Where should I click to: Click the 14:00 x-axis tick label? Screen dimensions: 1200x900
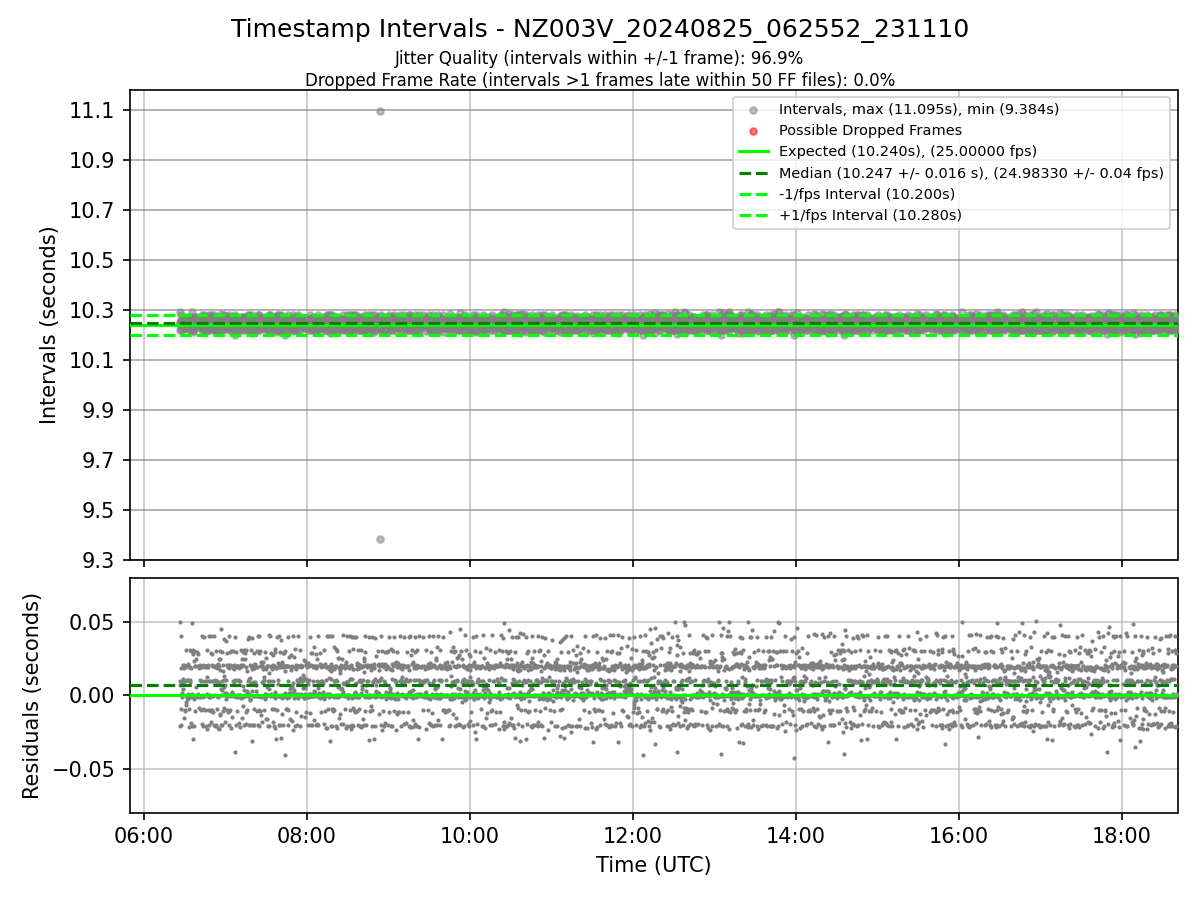tap(795, 835)
